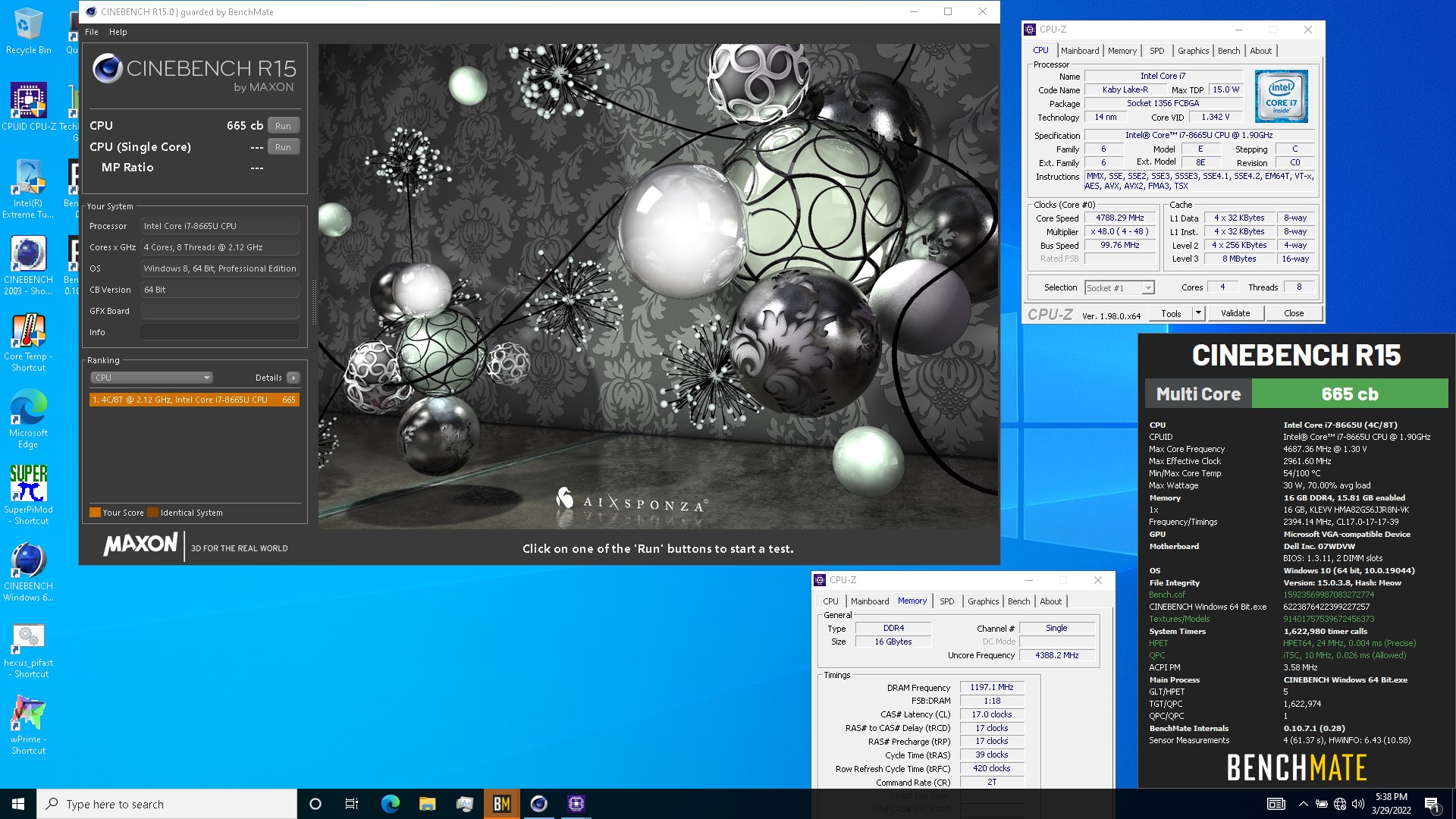Switch to Bench tab in lower CPU-Z
This screenshot has width=1456, height=819.
1018,601
